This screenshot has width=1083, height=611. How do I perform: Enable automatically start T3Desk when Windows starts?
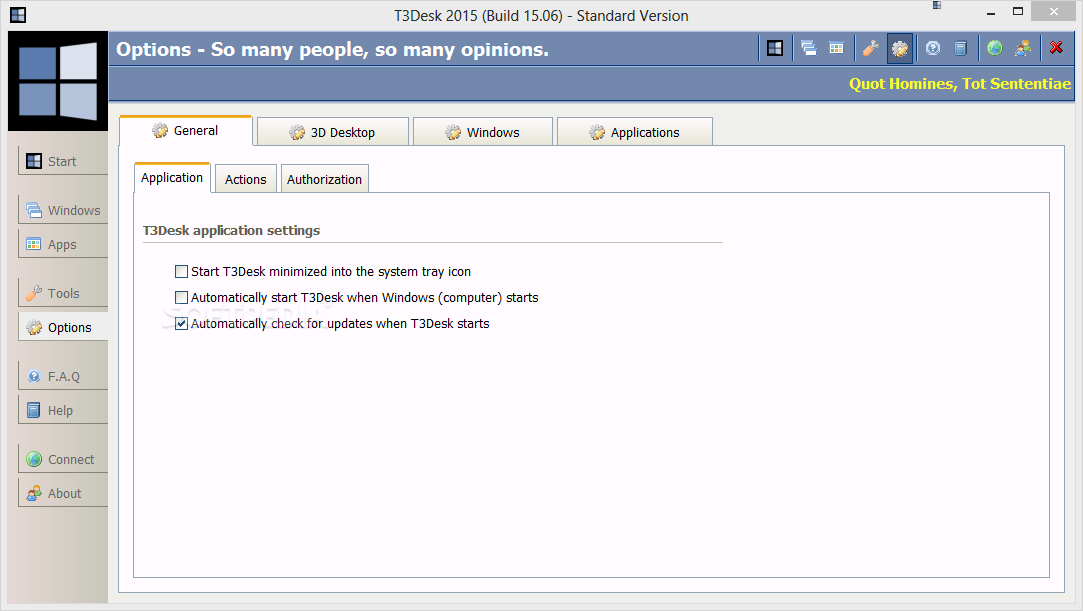coord(182,298)
